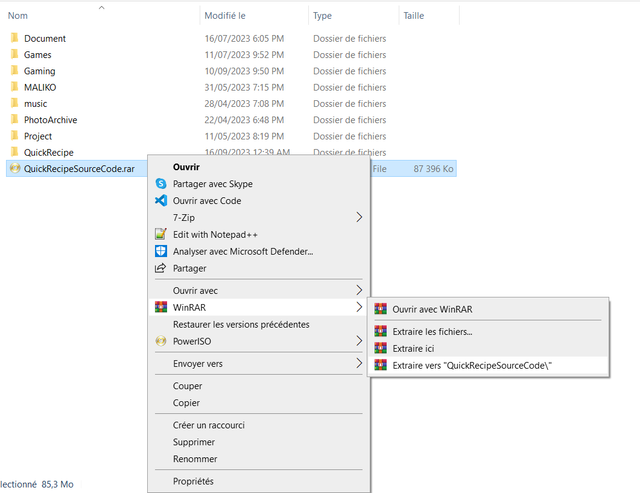Select Extraire ici in WinRAR submenu
Image resolution: width=640 pixels, height=493 pixels.
[x=413, y=348]
